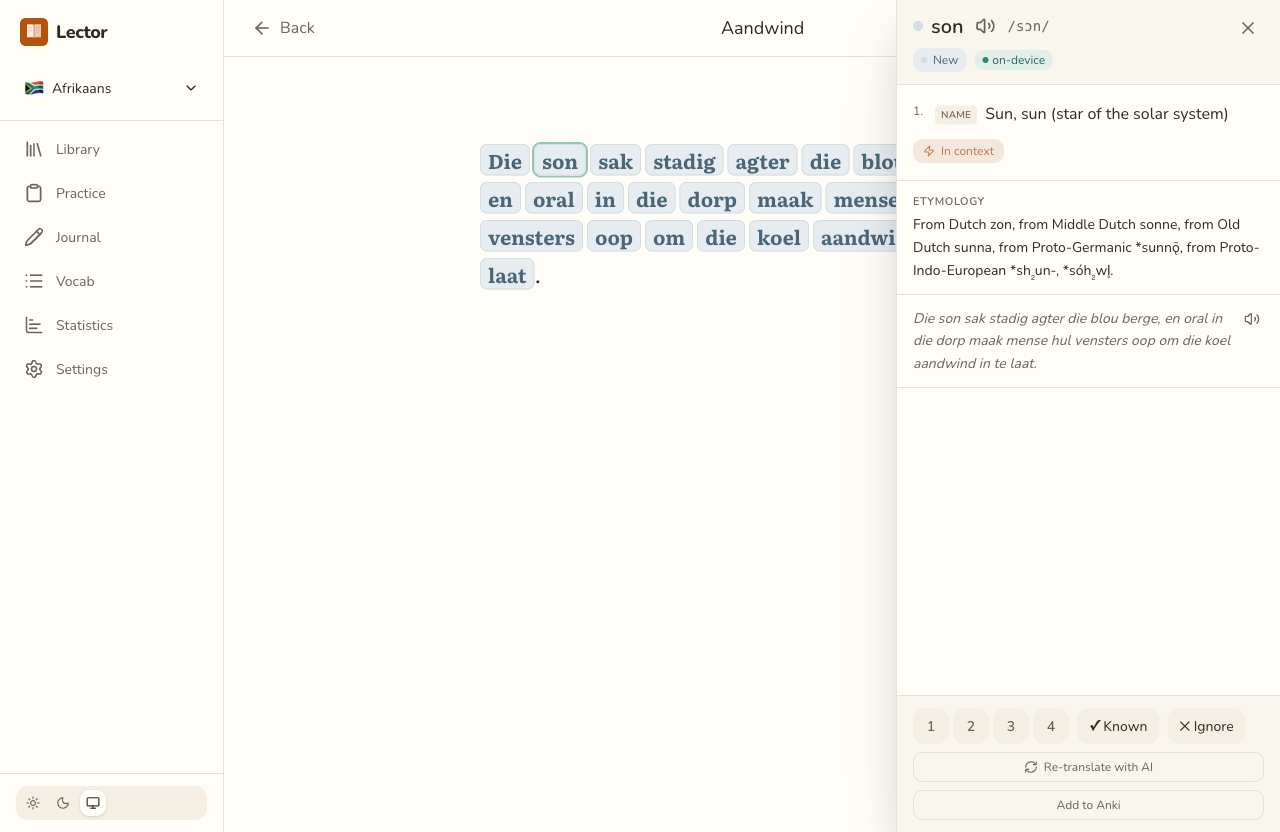Viewport: 1280px width, 832px height.
Task: Play audio of the example sentence
Action: click(1252, 319)
